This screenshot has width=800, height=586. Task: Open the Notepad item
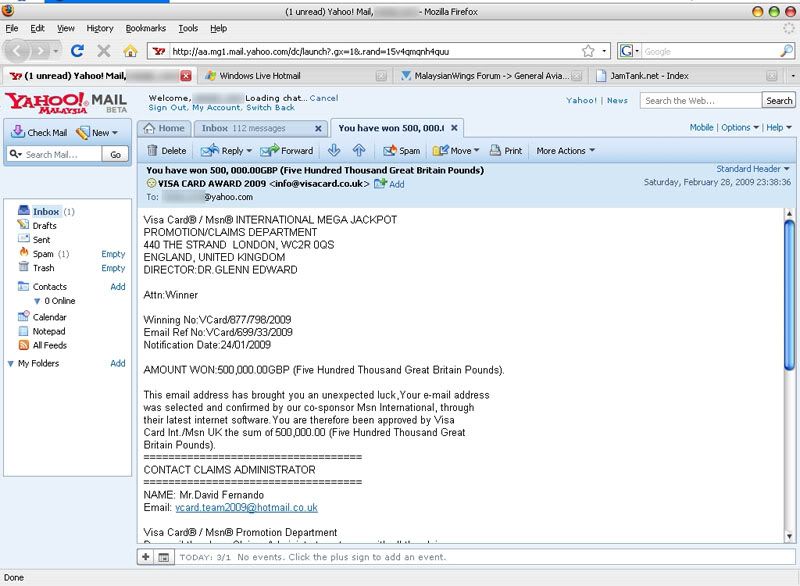pos(49,331)
